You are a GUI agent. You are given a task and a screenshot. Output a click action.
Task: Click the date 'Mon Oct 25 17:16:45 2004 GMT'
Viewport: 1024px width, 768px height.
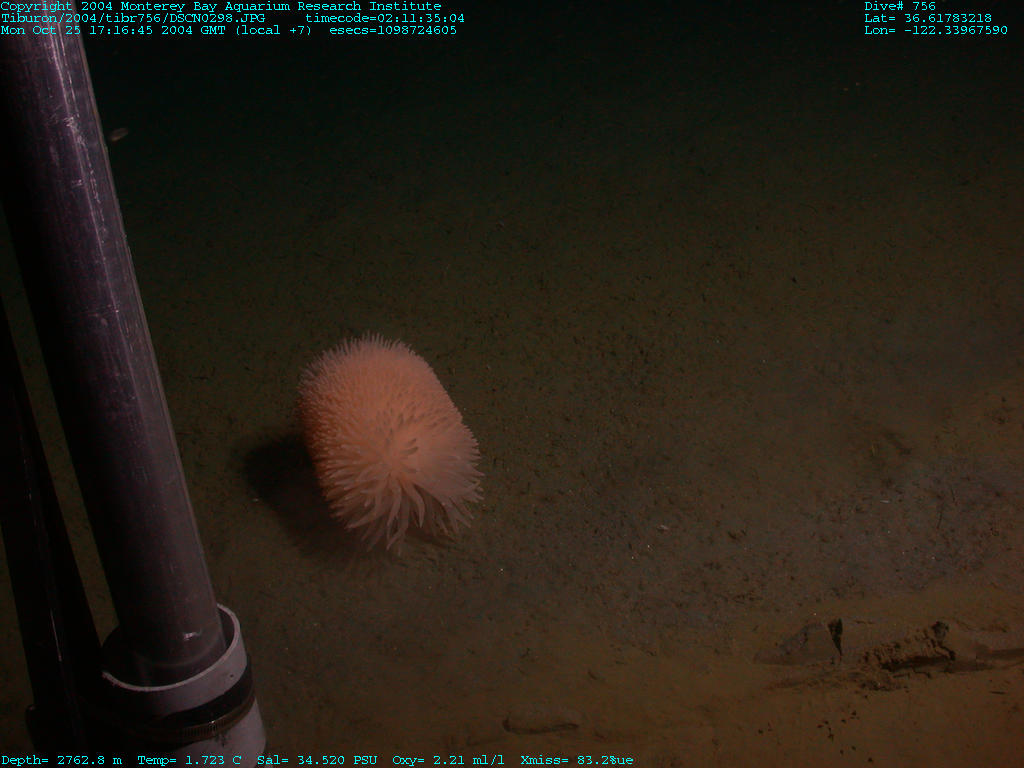click(x=113, y=30)
